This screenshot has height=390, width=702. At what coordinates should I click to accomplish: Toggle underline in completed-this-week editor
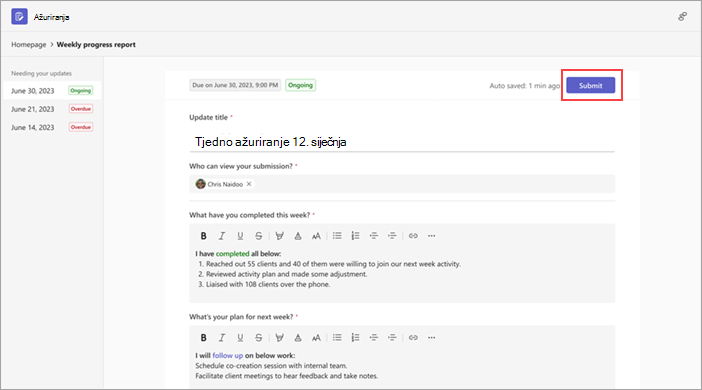(x=240, y=236)
